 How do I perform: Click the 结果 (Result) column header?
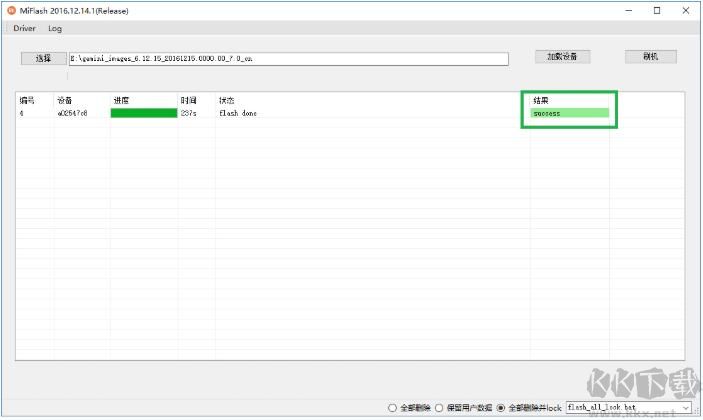click(x=541, y=100)
